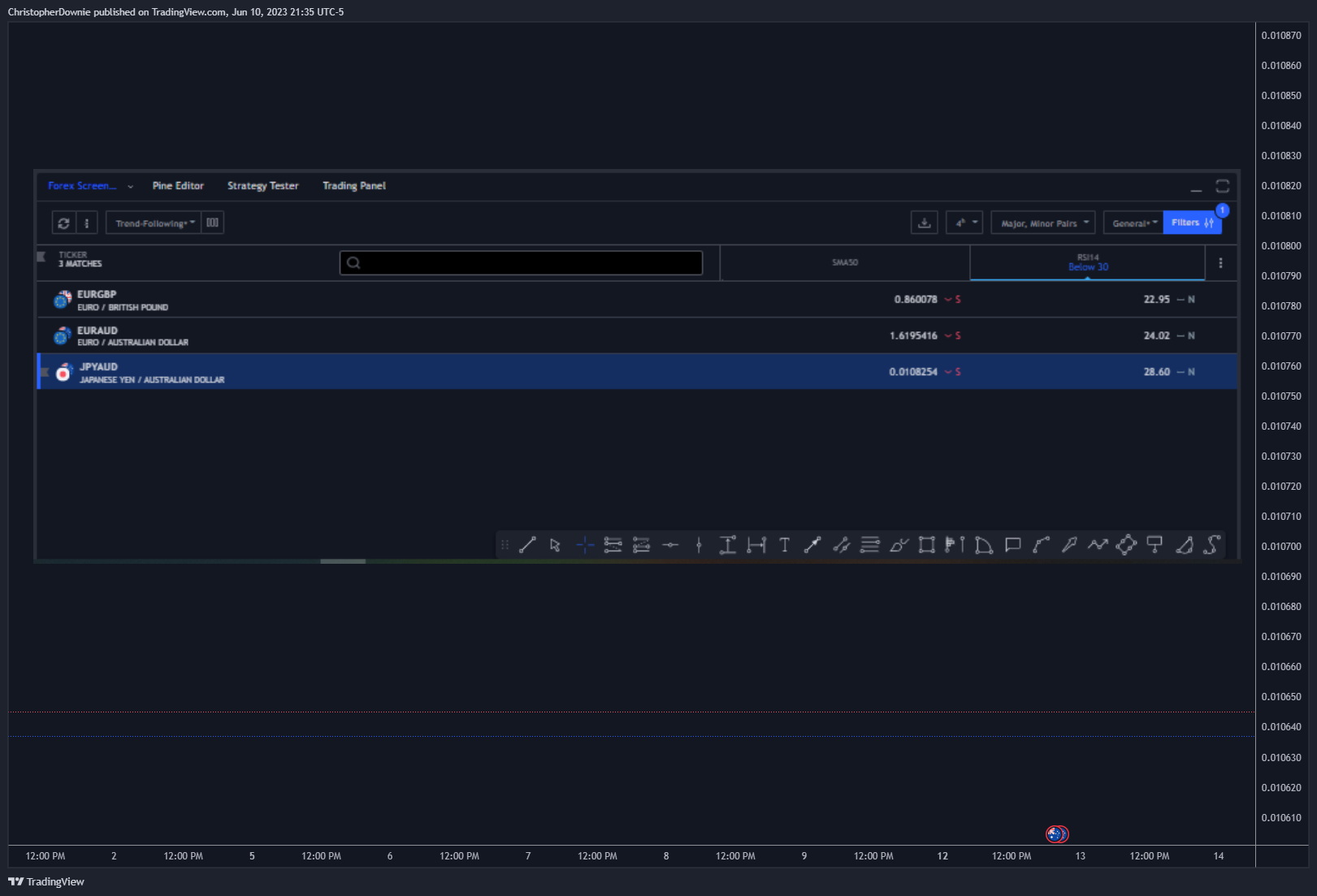Open the 4h timeframe dropdown
1317x896 pixels.
click(964, 223)
